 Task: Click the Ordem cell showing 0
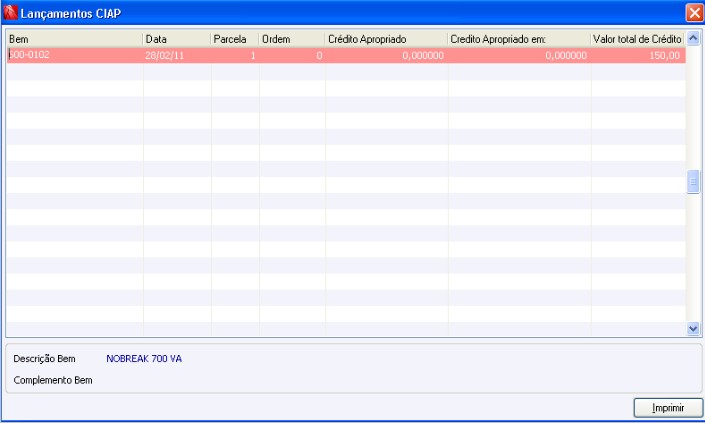pos(292,55)
